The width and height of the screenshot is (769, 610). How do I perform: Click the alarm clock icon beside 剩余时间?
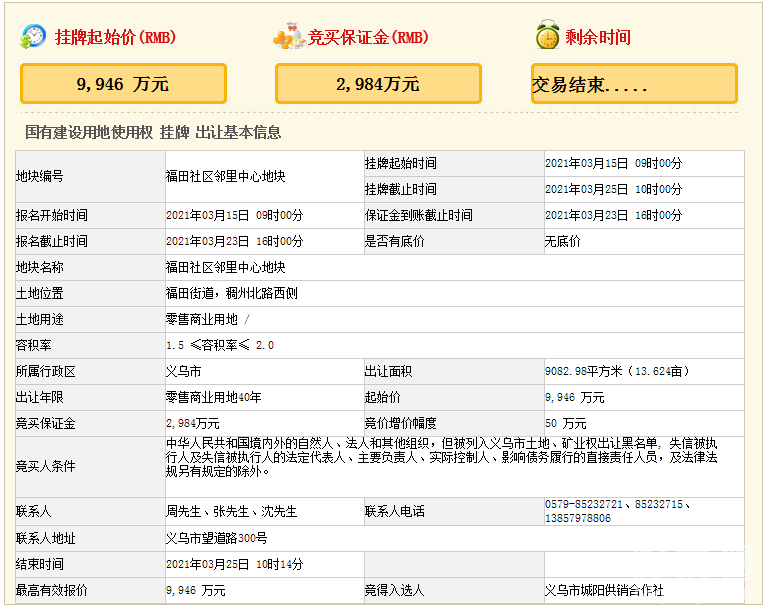click(546, 36)
